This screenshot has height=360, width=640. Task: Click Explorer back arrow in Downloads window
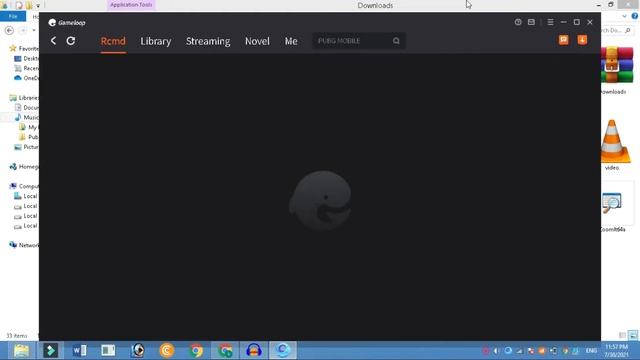click(9, 30)
